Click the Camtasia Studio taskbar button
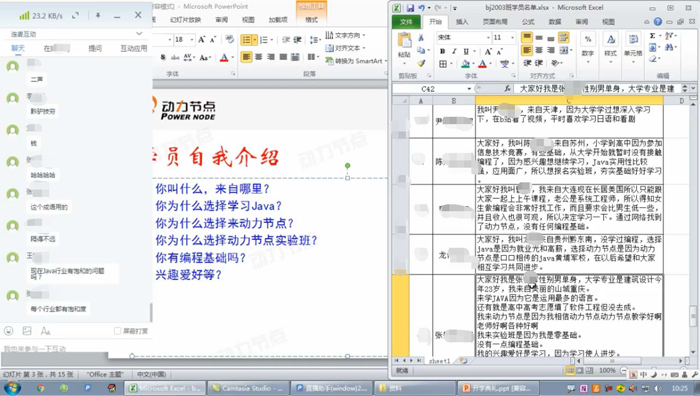 coord(247,388)
